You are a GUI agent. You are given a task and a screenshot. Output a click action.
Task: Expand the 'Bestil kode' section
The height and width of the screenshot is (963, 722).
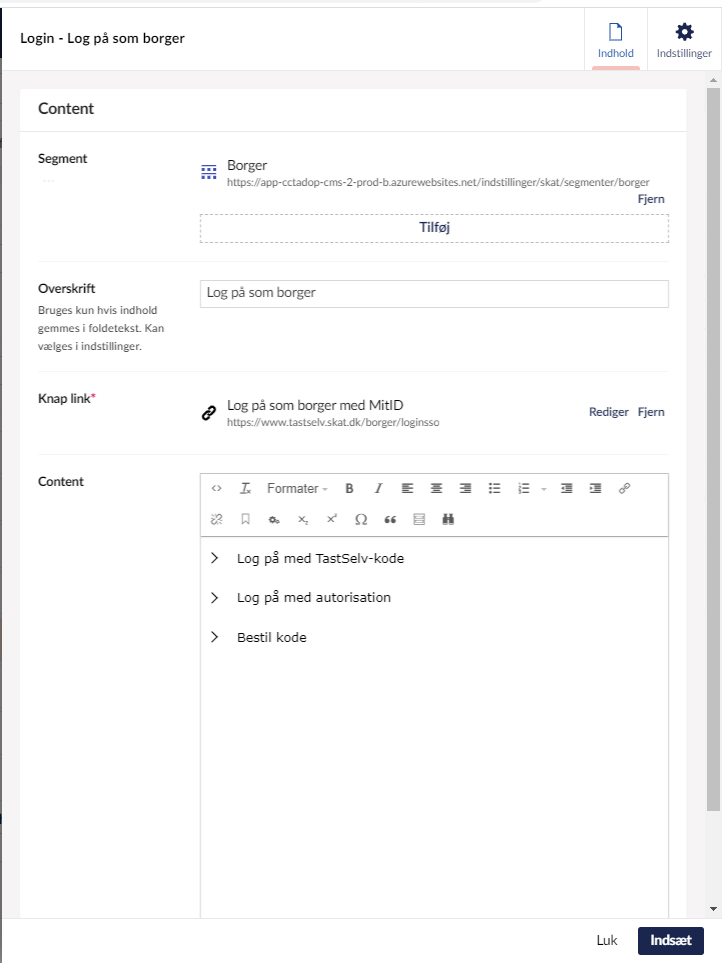pyautogui.click(x=214, y=637)
